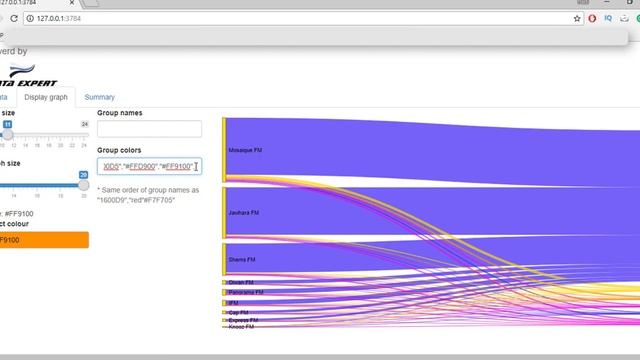Screen dimensions: 640x360
Task: Select the Cap FM node label
Action: point(238,313)
